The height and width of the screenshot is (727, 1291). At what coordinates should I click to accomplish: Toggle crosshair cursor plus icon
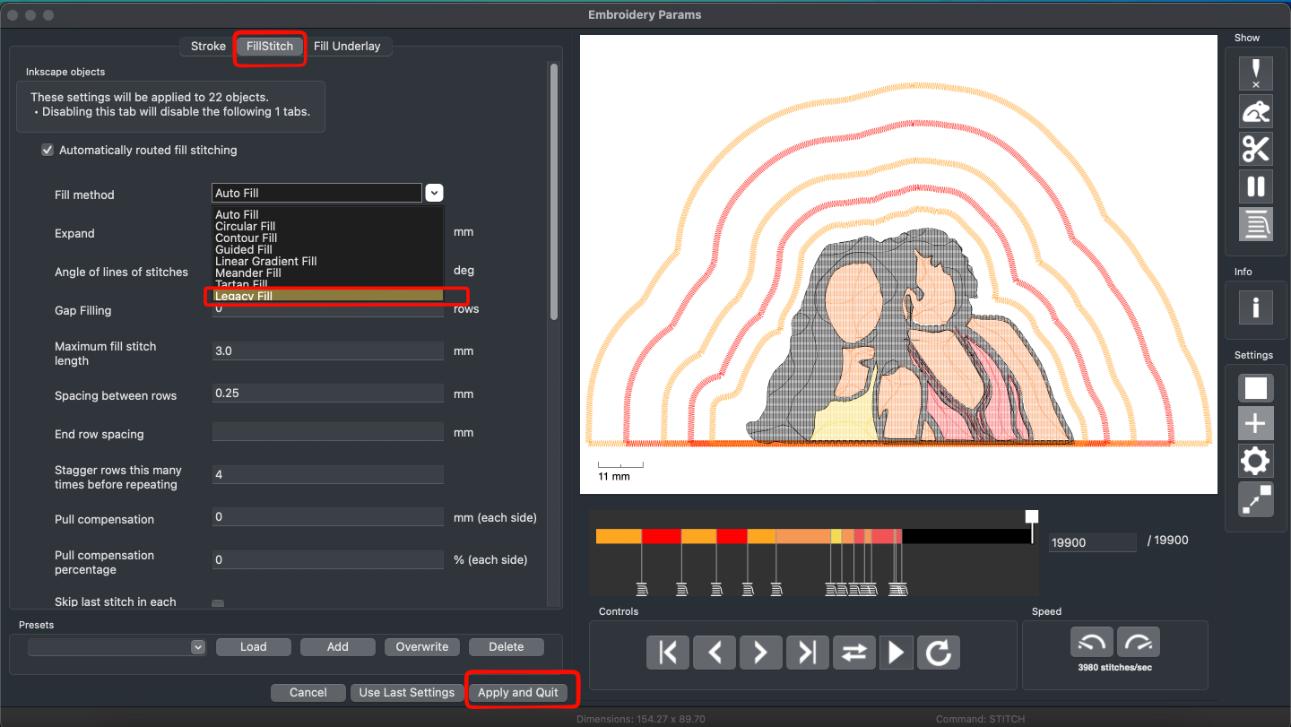pyautogui.click(x=1256, y=424)
